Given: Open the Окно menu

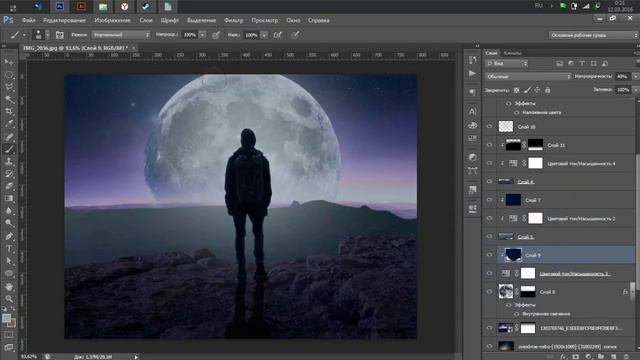Looking at the screenshot, I should (x=293, y=20).
